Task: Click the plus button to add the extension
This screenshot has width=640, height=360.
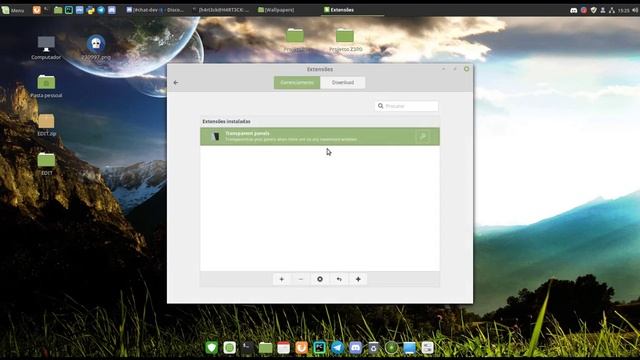Action: [x=281, y=279]
